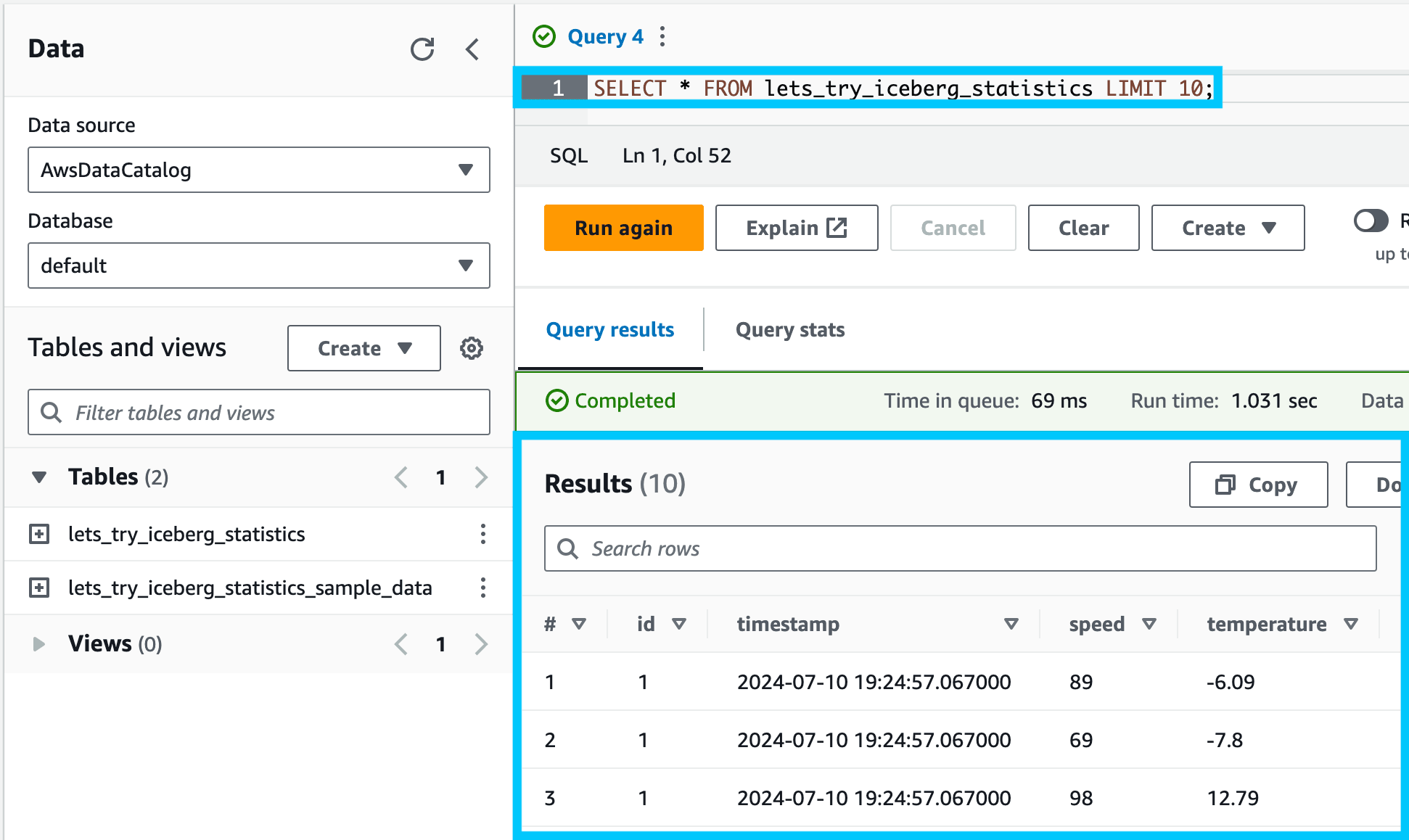Image resolution: width=1409 pixels, height=840 pixels.
Task: Open Query 4 tab options menu
Action: click(x=662, y=36)
